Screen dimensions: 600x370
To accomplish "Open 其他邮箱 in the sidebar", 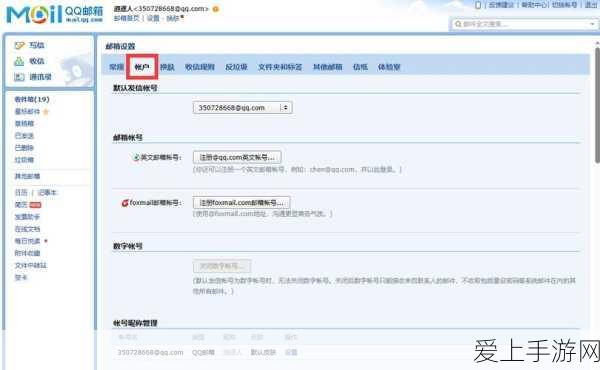I will pos(27,176).
